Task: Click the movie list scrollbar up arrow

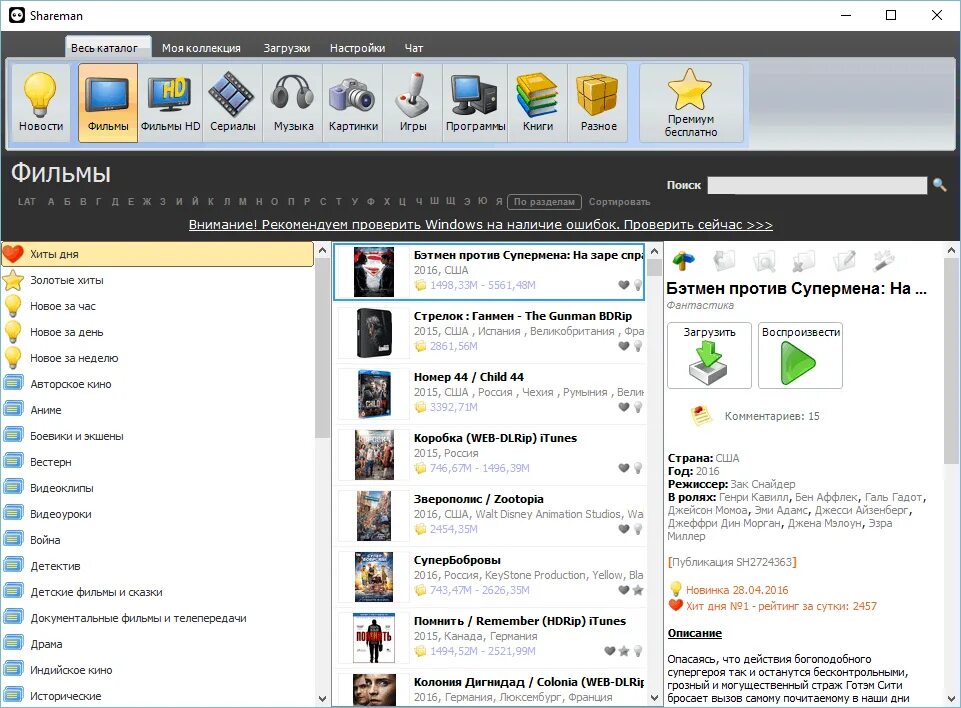Action: 654,251
